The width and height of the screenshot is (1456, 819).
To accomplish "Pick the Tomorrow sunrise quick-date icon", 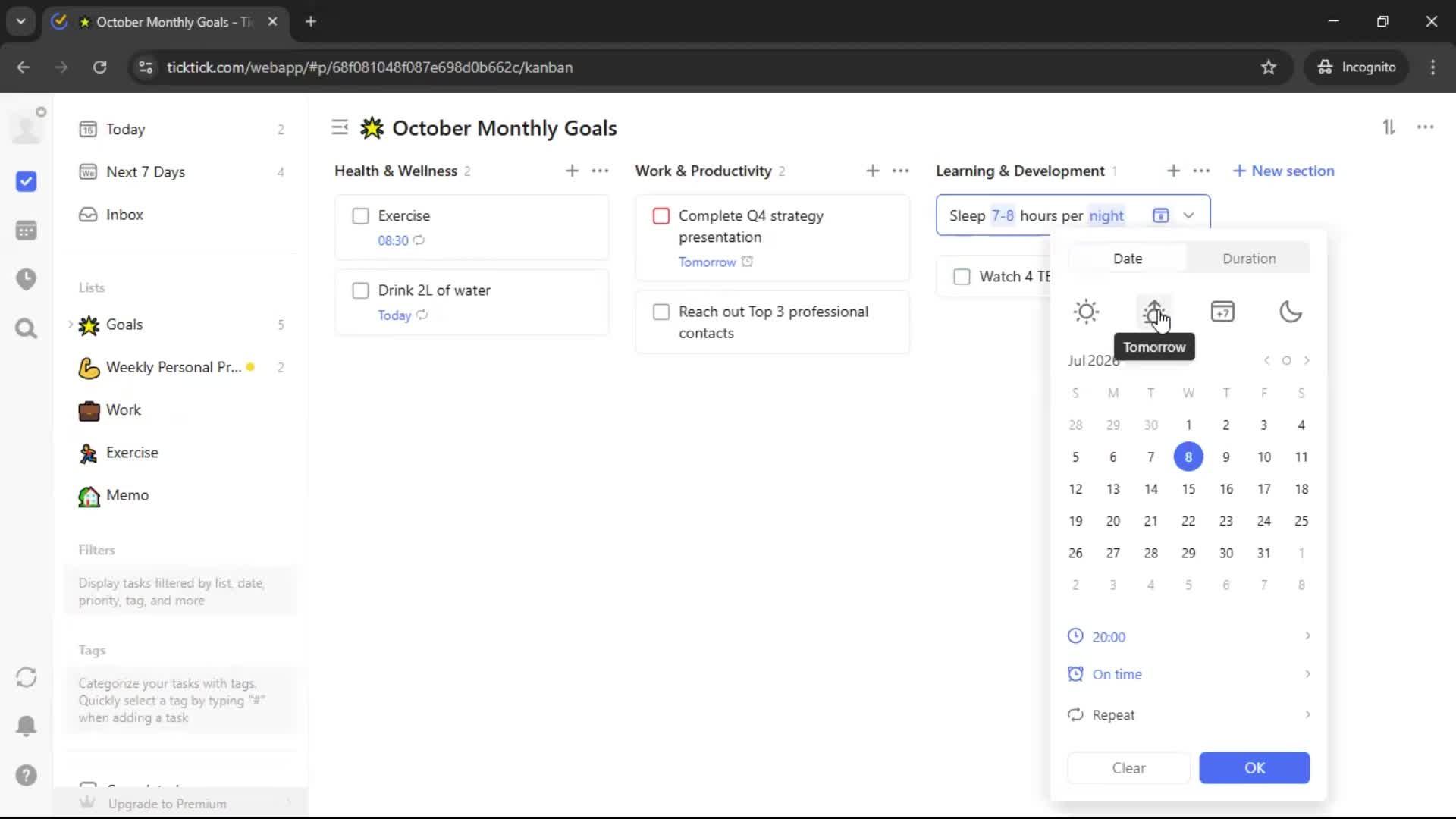I will 1153,312.
